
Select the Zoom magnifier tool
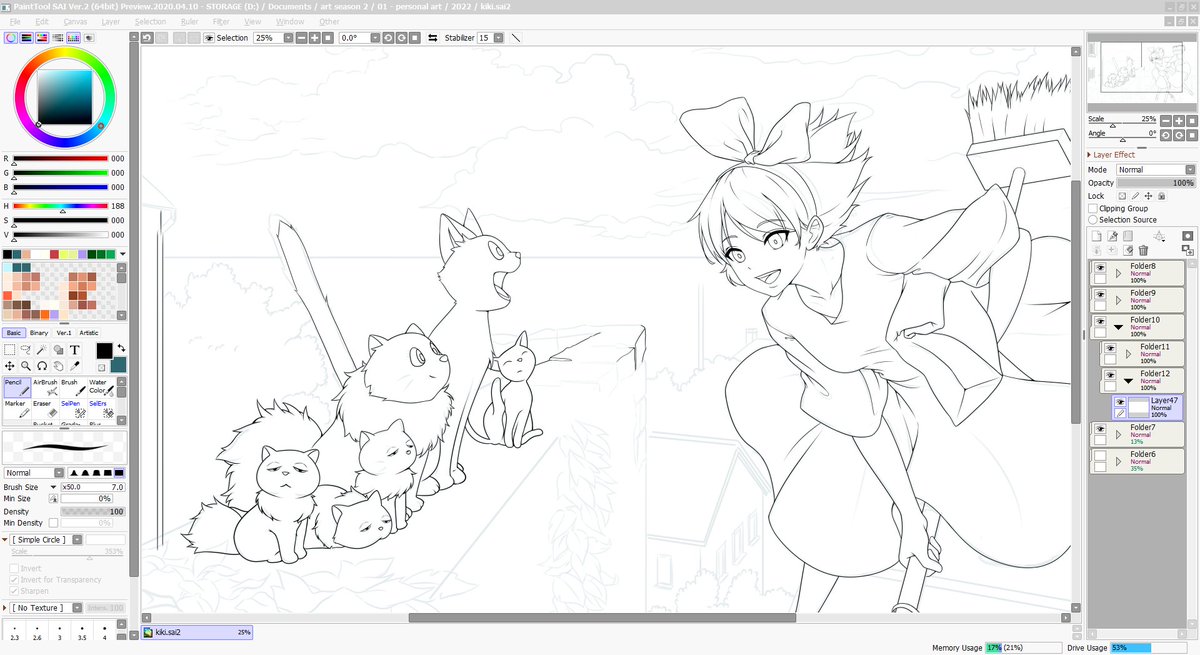click(25, 366)
